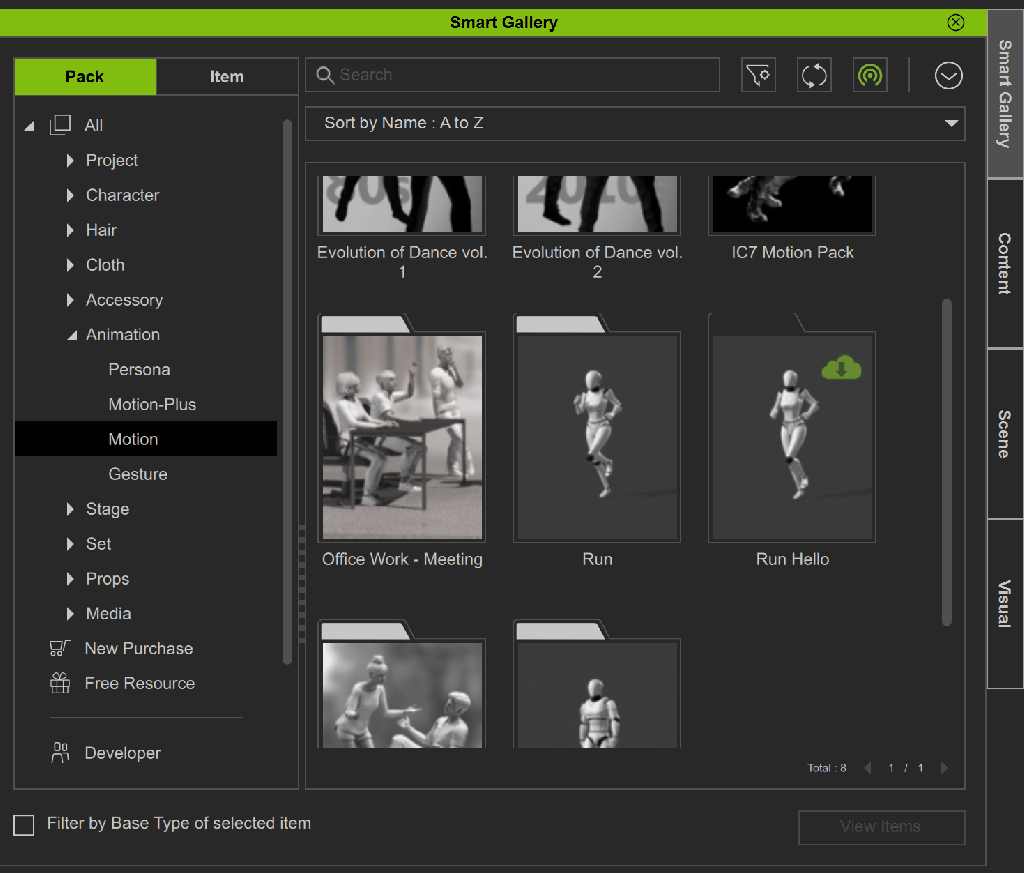Toggle the green online broadcast icon

point(870,75)
